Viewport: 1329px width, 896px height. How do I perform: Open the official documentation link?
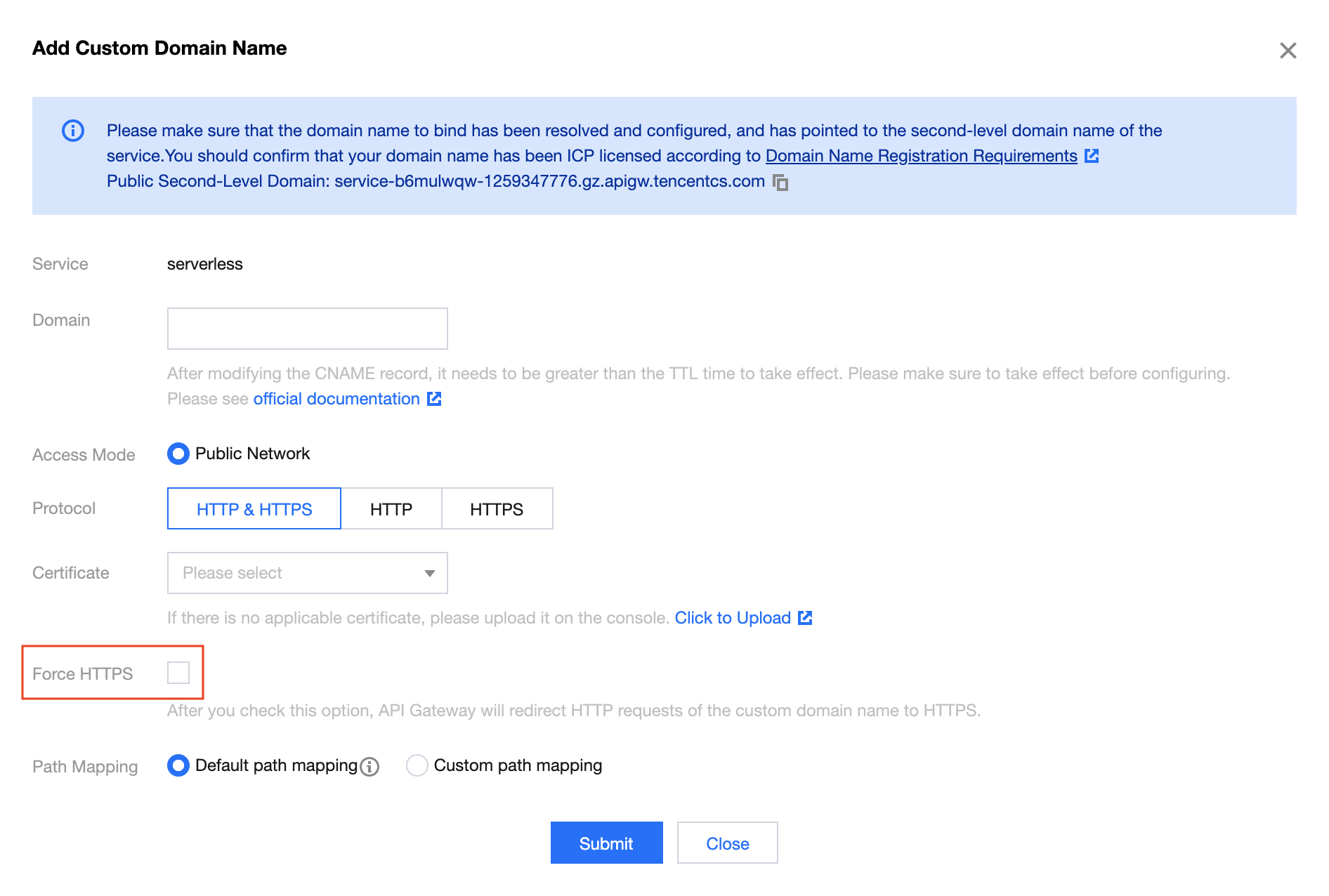(336, 399)
